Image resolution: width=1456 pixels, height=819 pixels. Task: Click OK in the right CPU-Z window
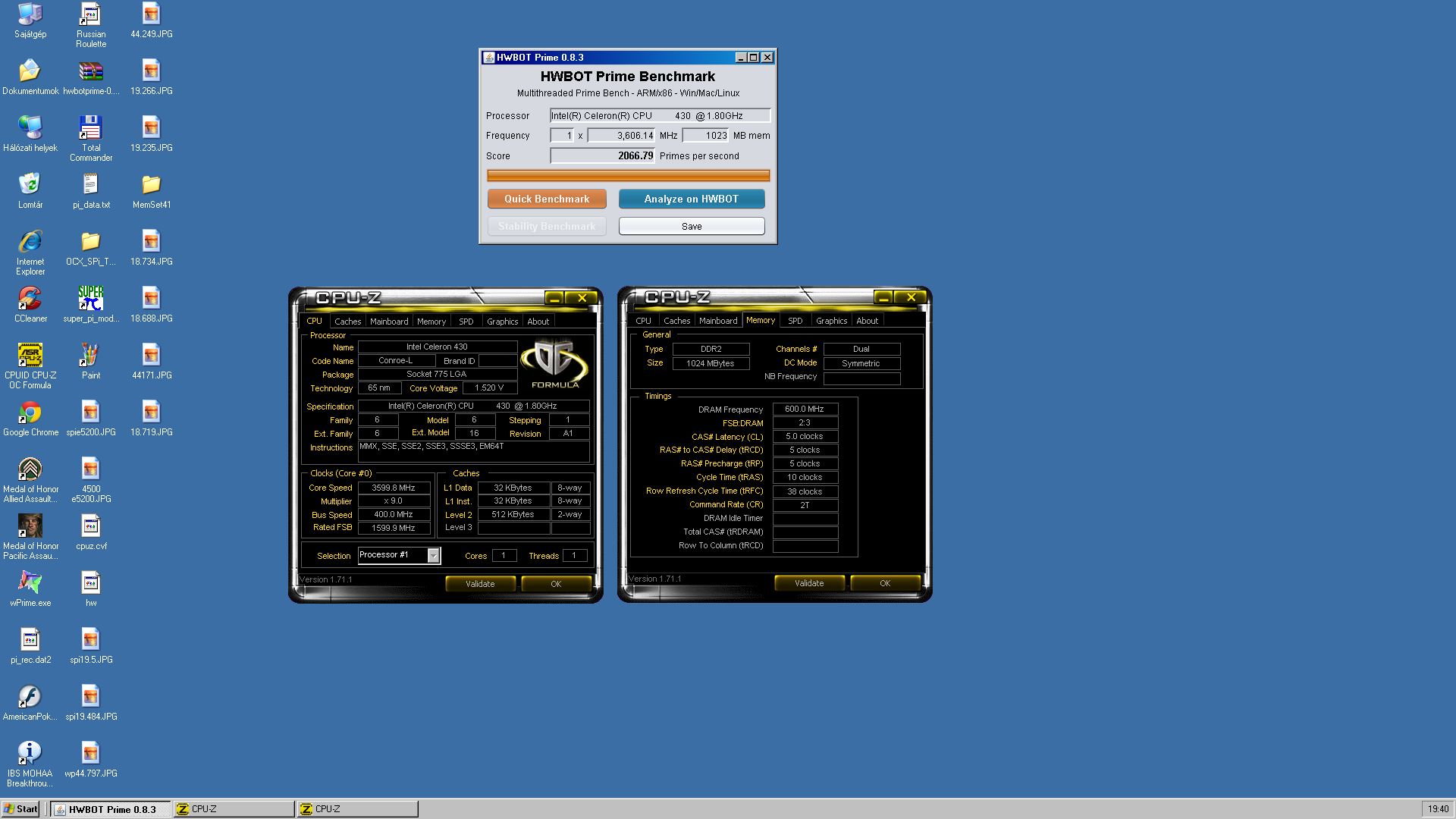click(885, 583)
